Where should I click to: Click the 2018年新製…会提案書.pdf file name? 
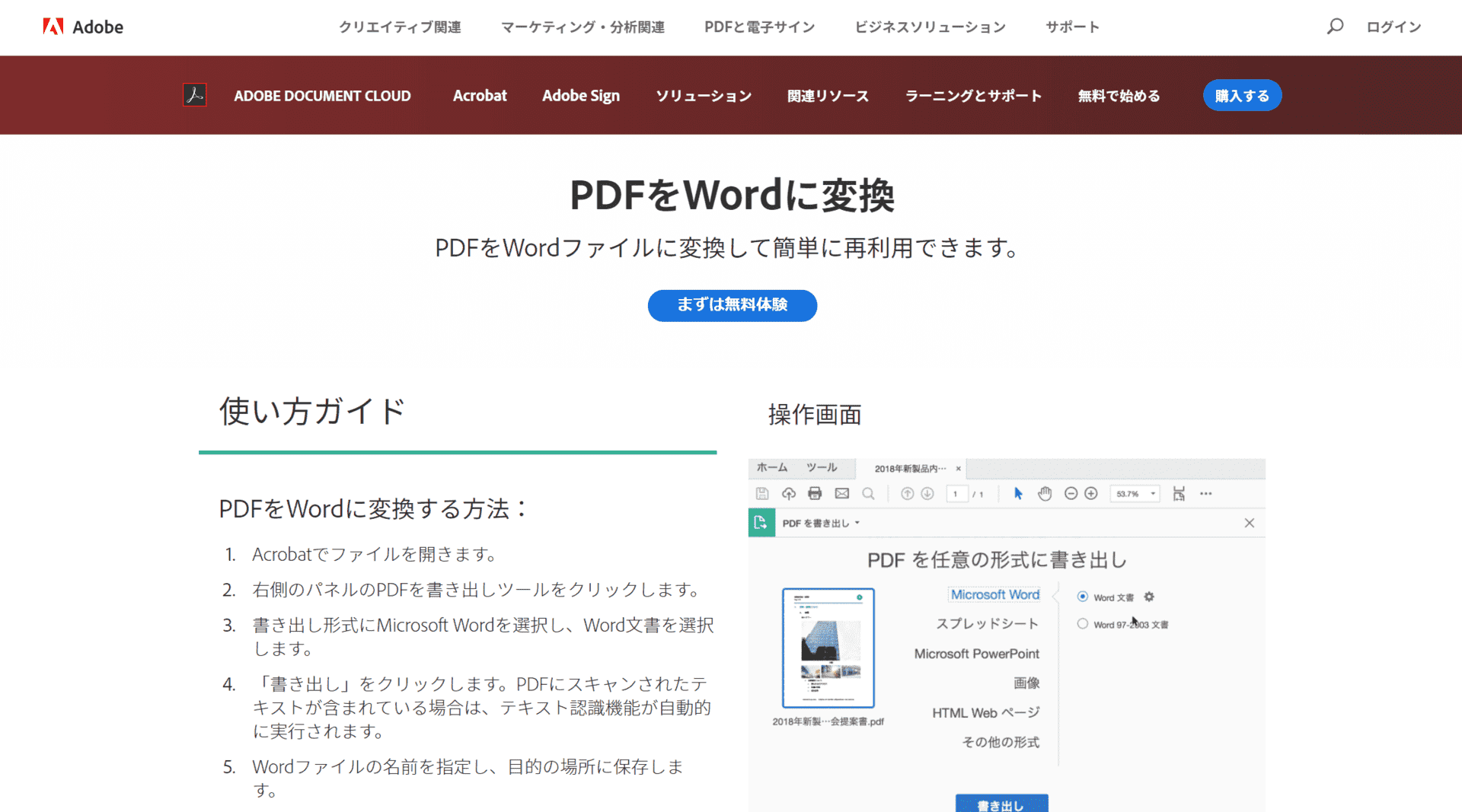point(828,721)
